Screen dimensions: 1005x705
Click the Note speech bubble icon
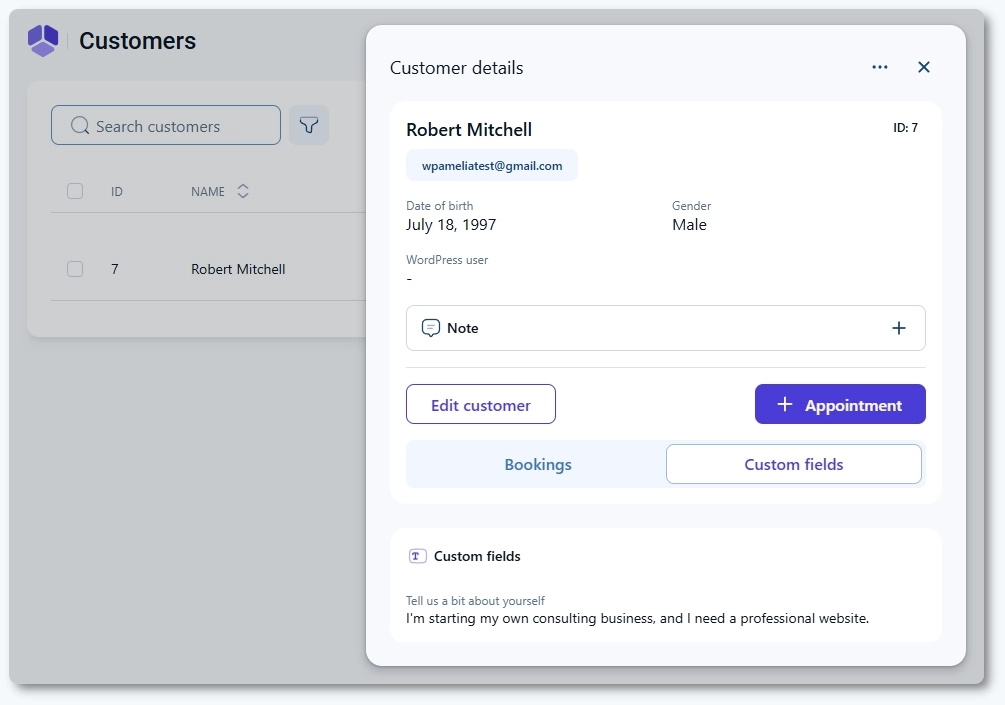tap(431, 328)
